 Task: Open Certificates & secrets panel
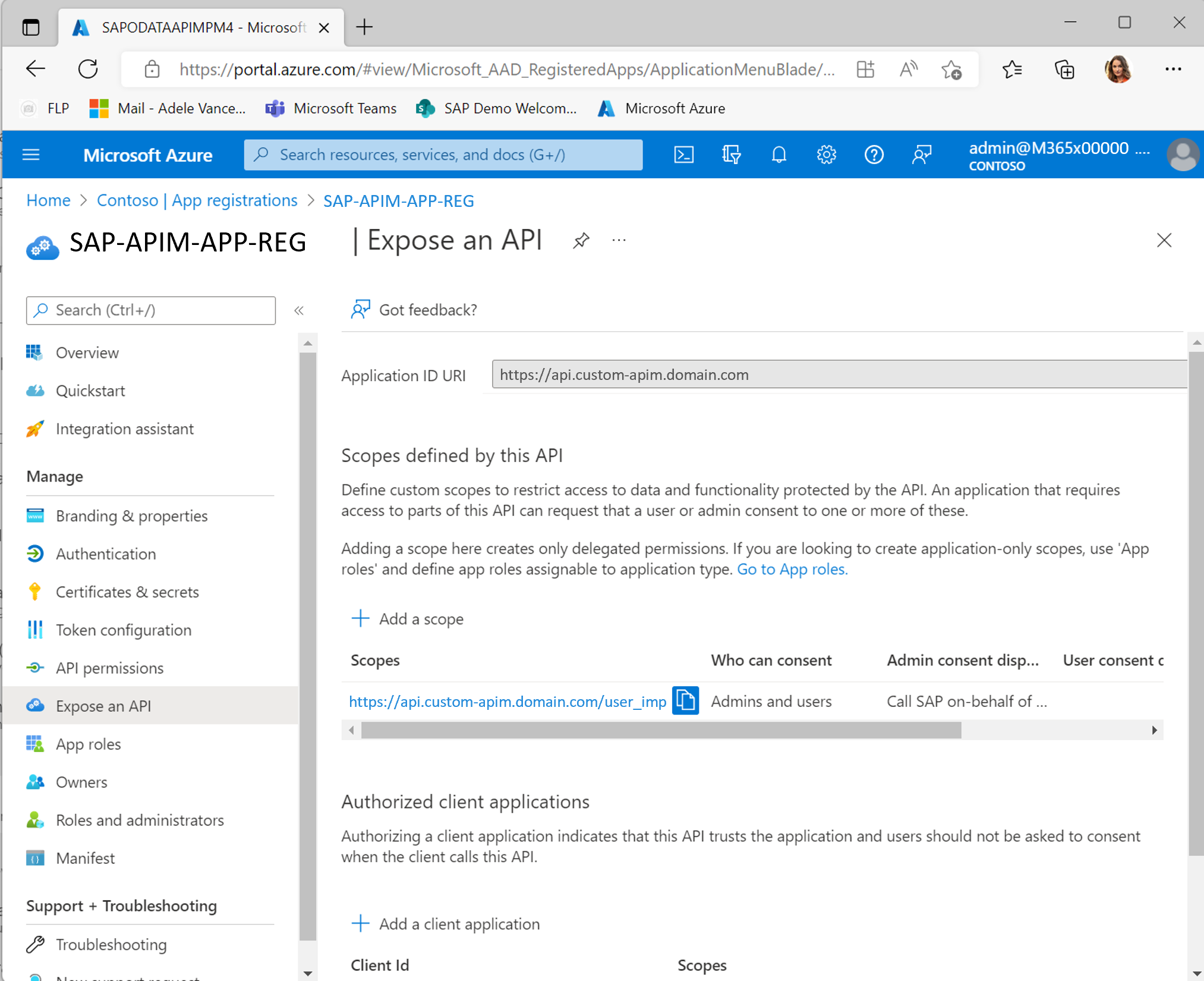(127, 591)
